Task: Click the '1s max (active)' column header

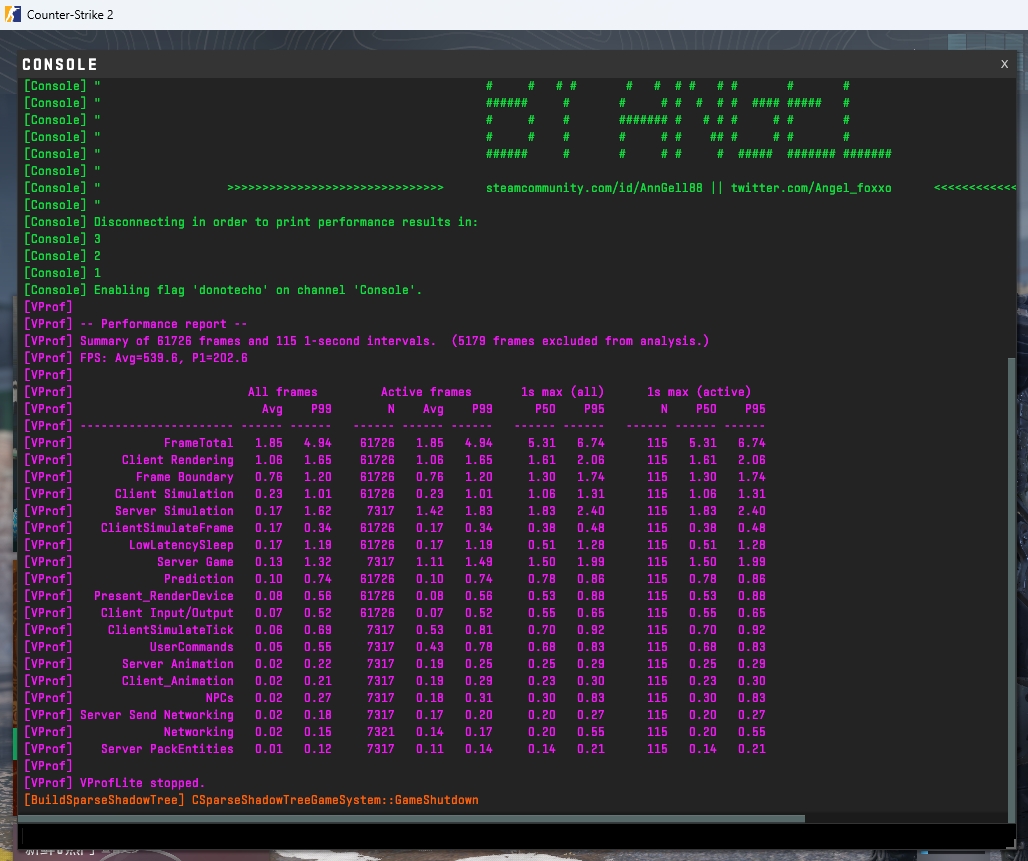Action: tap(699, 392)
